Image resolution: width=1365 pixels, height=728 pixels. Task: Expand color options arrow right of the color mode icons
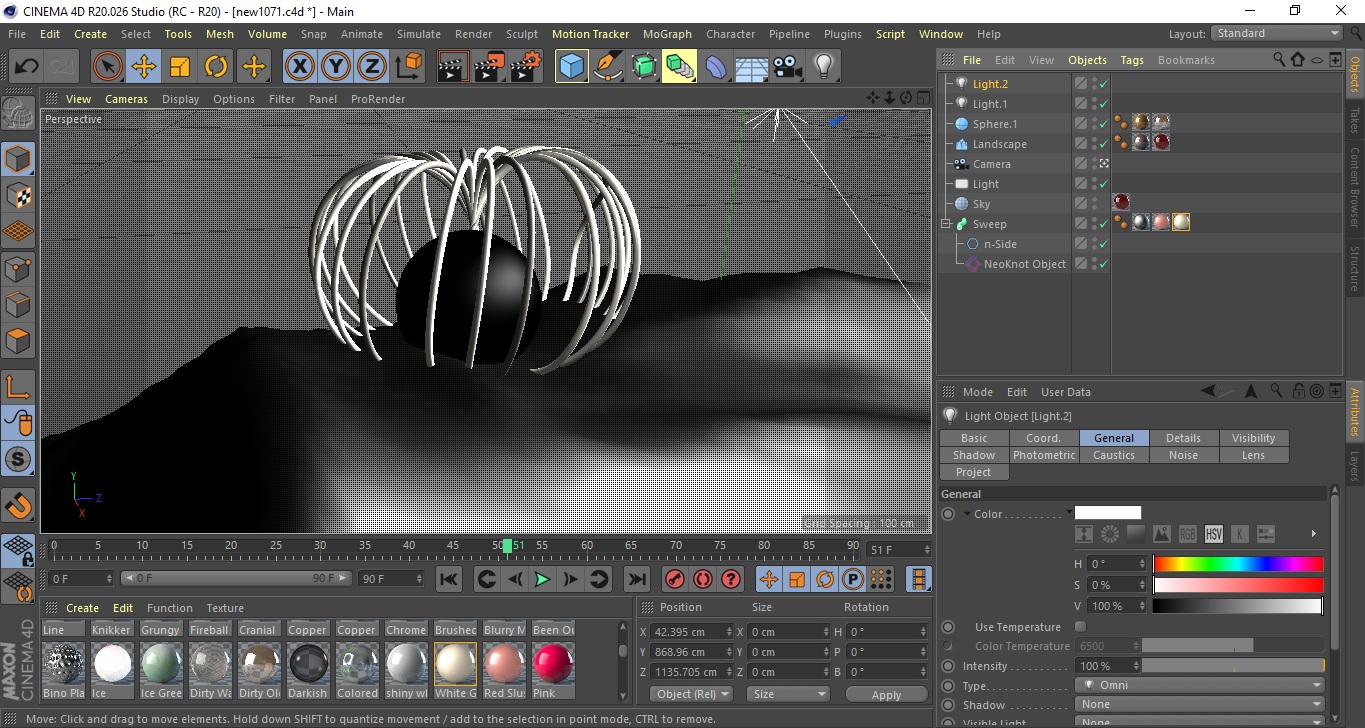pyautogui.click(x=1313, y=534)
